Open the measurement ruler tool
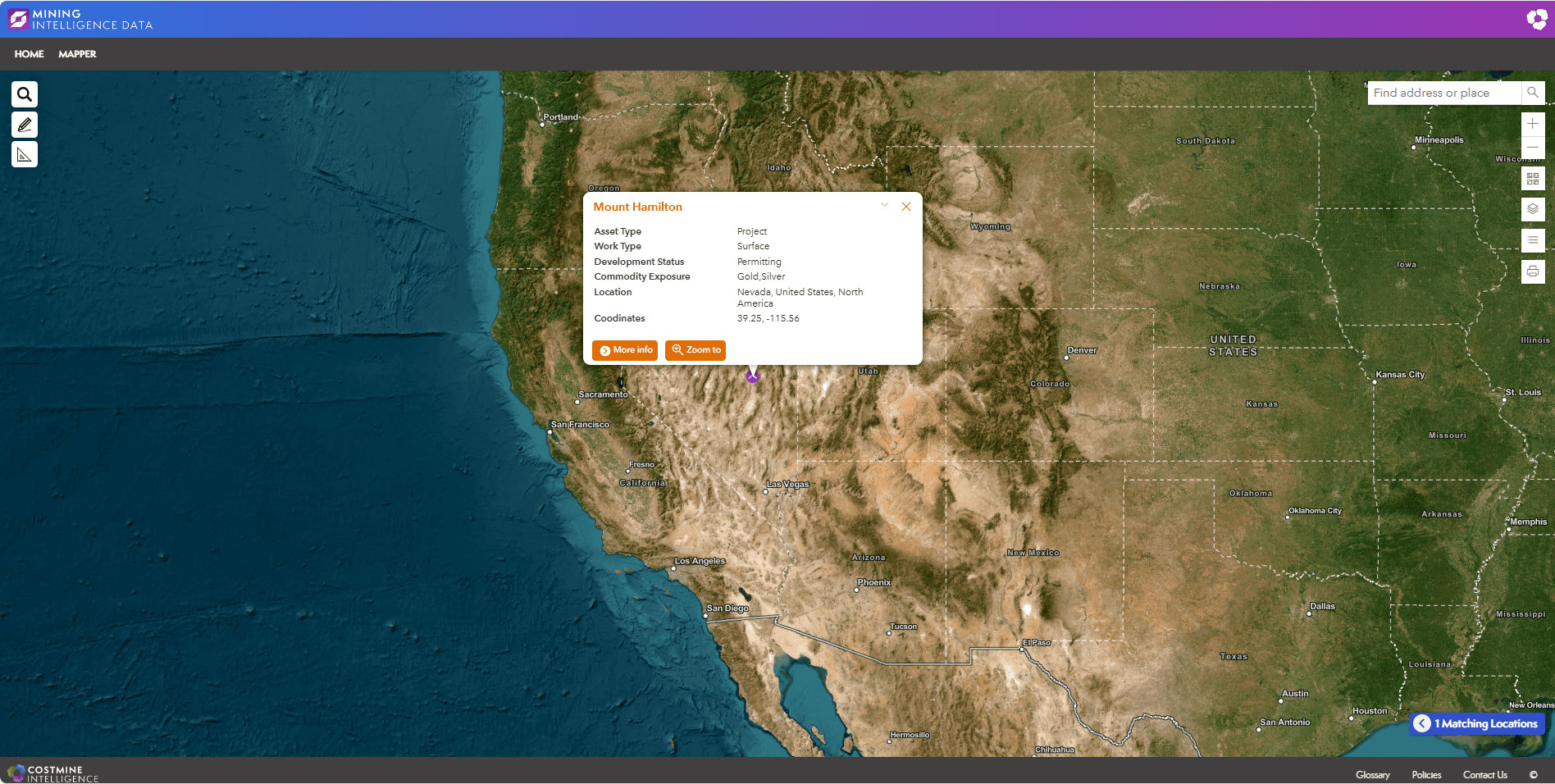Screen dimensions: 1555x784 25,154
